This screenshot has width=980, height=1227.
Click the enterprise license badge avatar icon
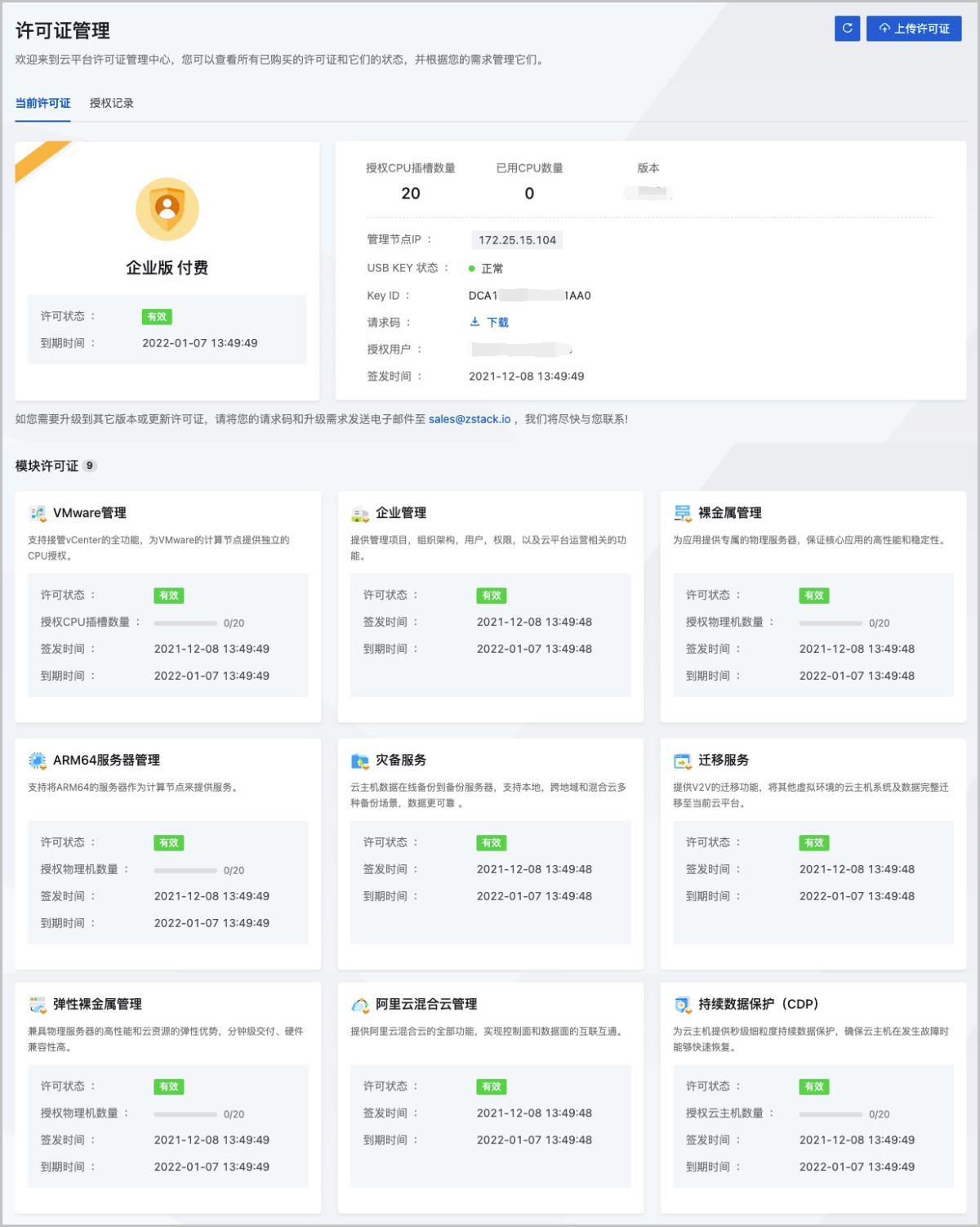(x=167, y=209)
